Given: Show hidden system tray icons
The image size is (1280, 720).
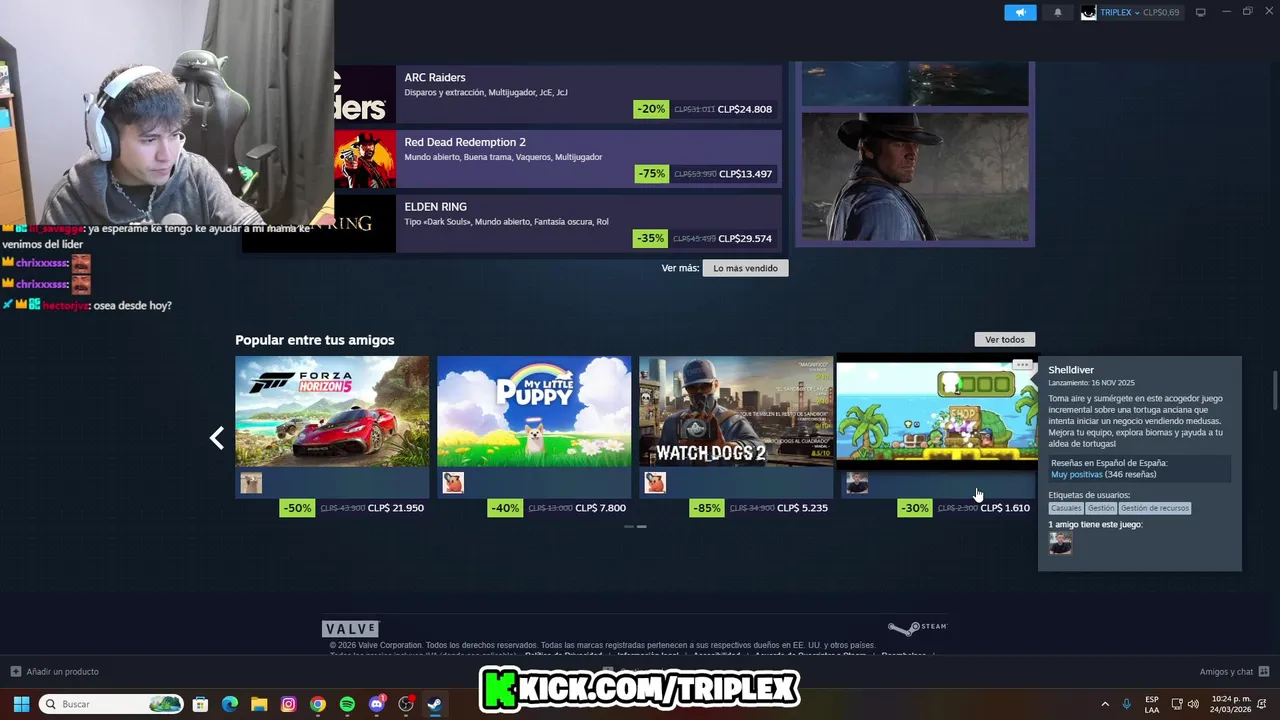Looking at the screenshot, I should (1105, 704).
